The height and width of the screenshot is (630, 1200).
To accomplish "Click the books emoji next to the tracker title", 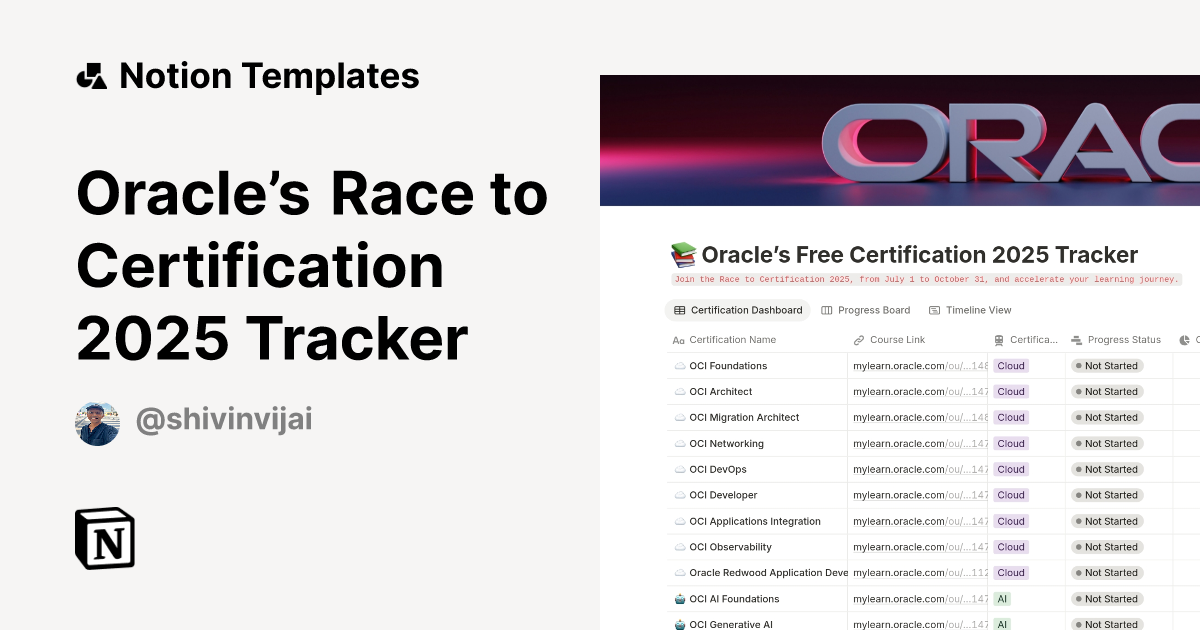I will tap(683, 255).
